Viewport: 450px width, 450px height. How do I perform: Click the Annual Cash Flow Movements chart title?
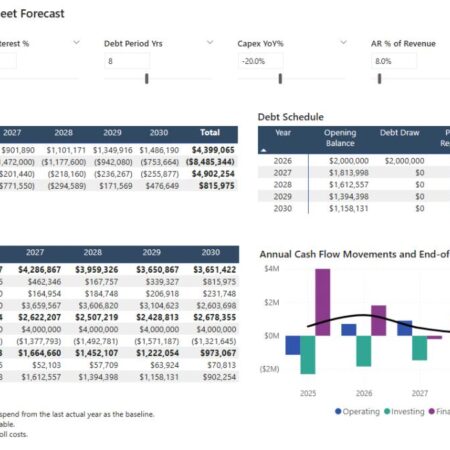point(355,254)
